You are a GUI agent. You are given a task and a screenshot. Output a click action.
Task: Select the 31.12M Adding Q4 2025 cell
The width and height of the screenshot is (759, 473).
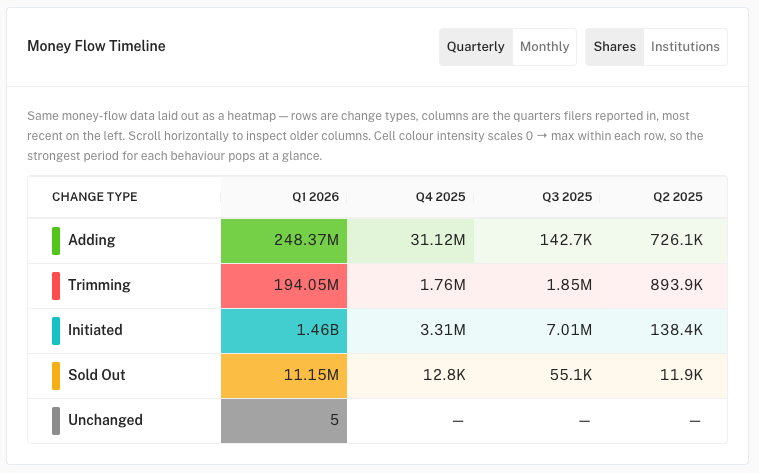[x=410, y=241]
